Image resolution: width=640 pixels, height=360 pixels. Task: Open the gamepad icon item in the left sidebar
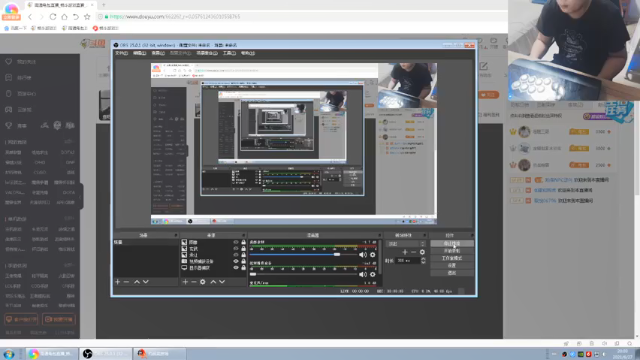click(x=9, y=109)
